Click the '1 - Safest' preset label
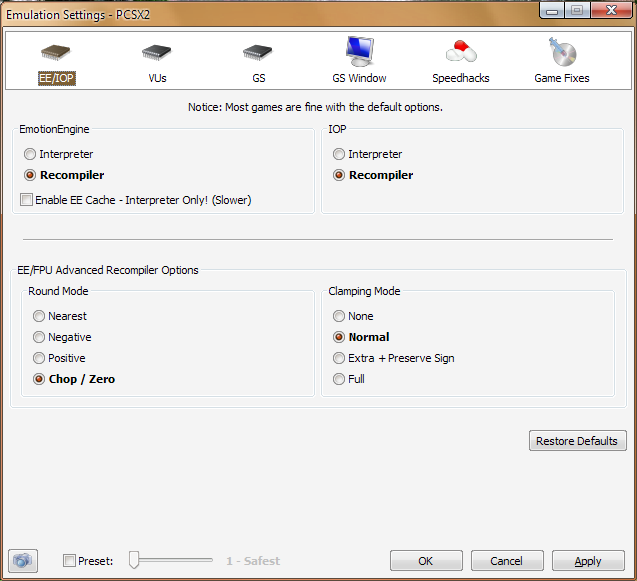This screenshot has height=581, width=637. pos(253,561)
